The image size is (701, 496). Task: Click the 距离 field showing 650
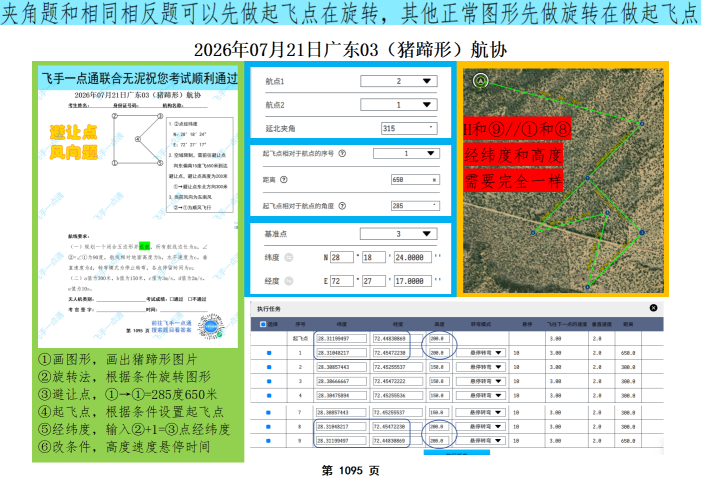tap(415, 180)
